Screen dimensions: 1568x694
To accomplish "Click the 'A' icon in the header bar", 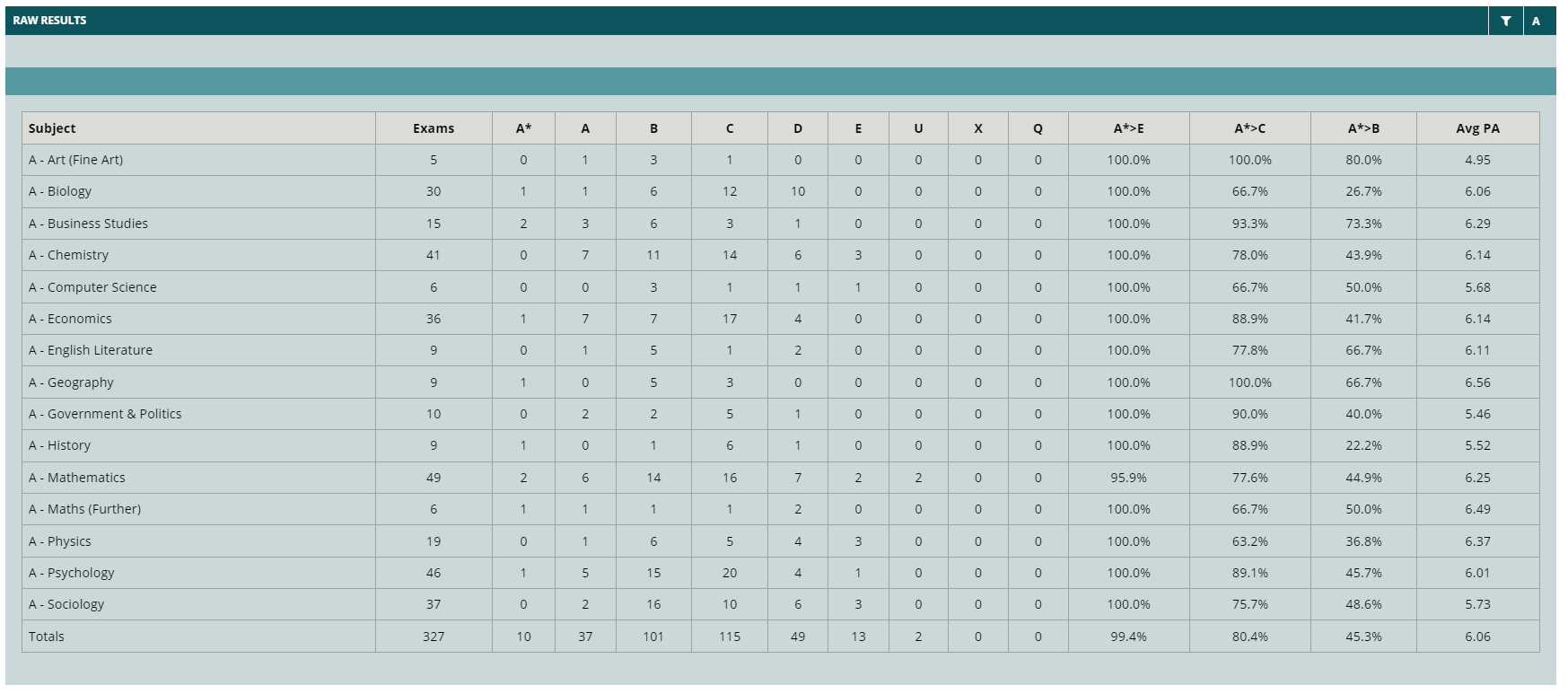I will coord(1537,21).
